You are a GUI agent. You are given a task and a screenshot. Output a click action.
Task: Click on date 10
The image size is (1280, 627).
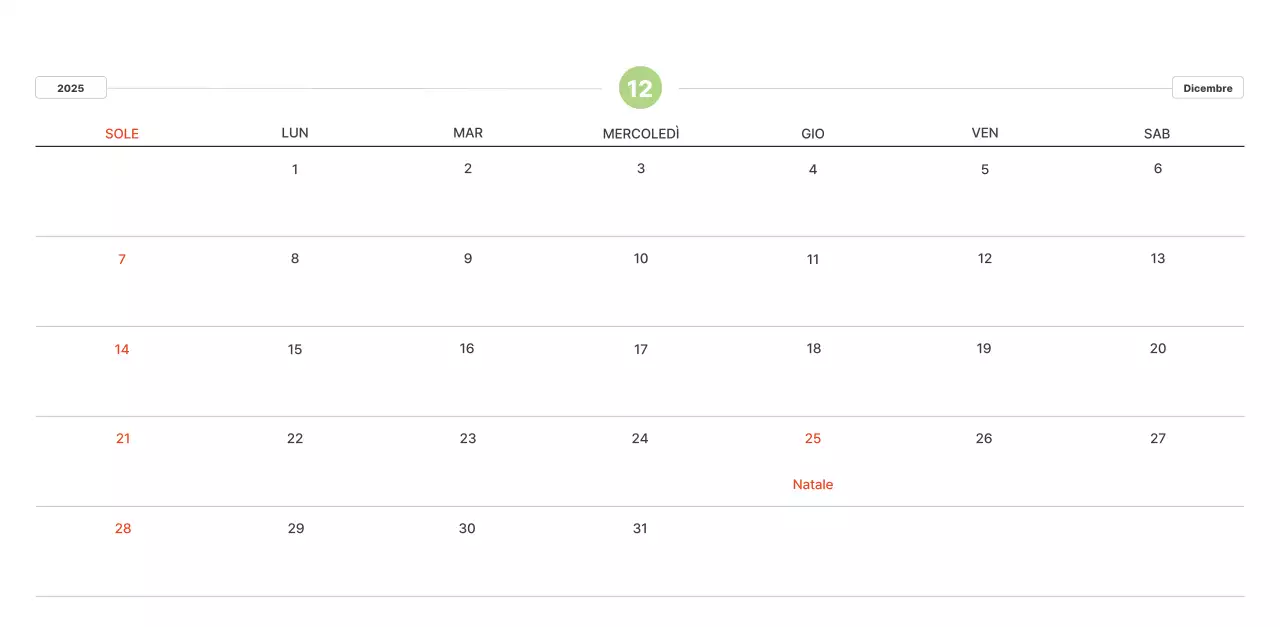coord(640,258)
